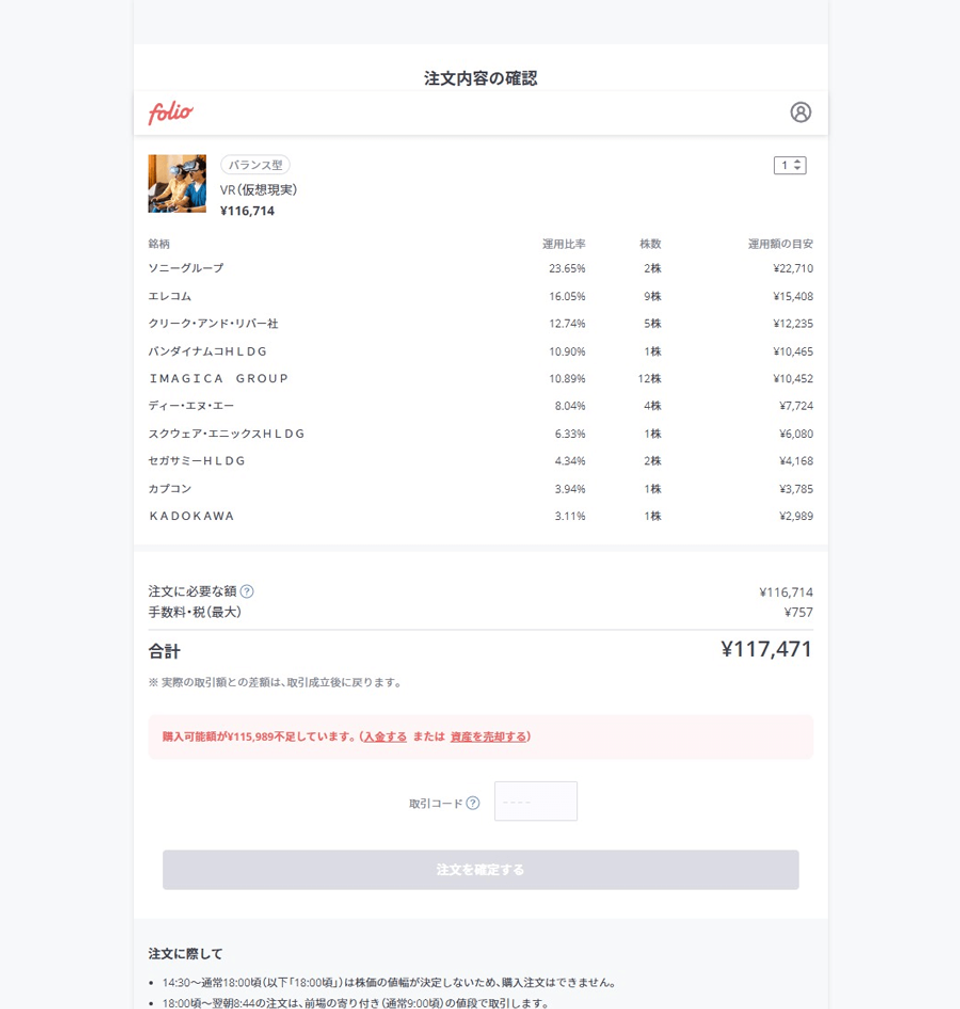The image size is (960, 1009).
Task: Select the バンダイナムコHLDG row
Action: tap(481, 351)
